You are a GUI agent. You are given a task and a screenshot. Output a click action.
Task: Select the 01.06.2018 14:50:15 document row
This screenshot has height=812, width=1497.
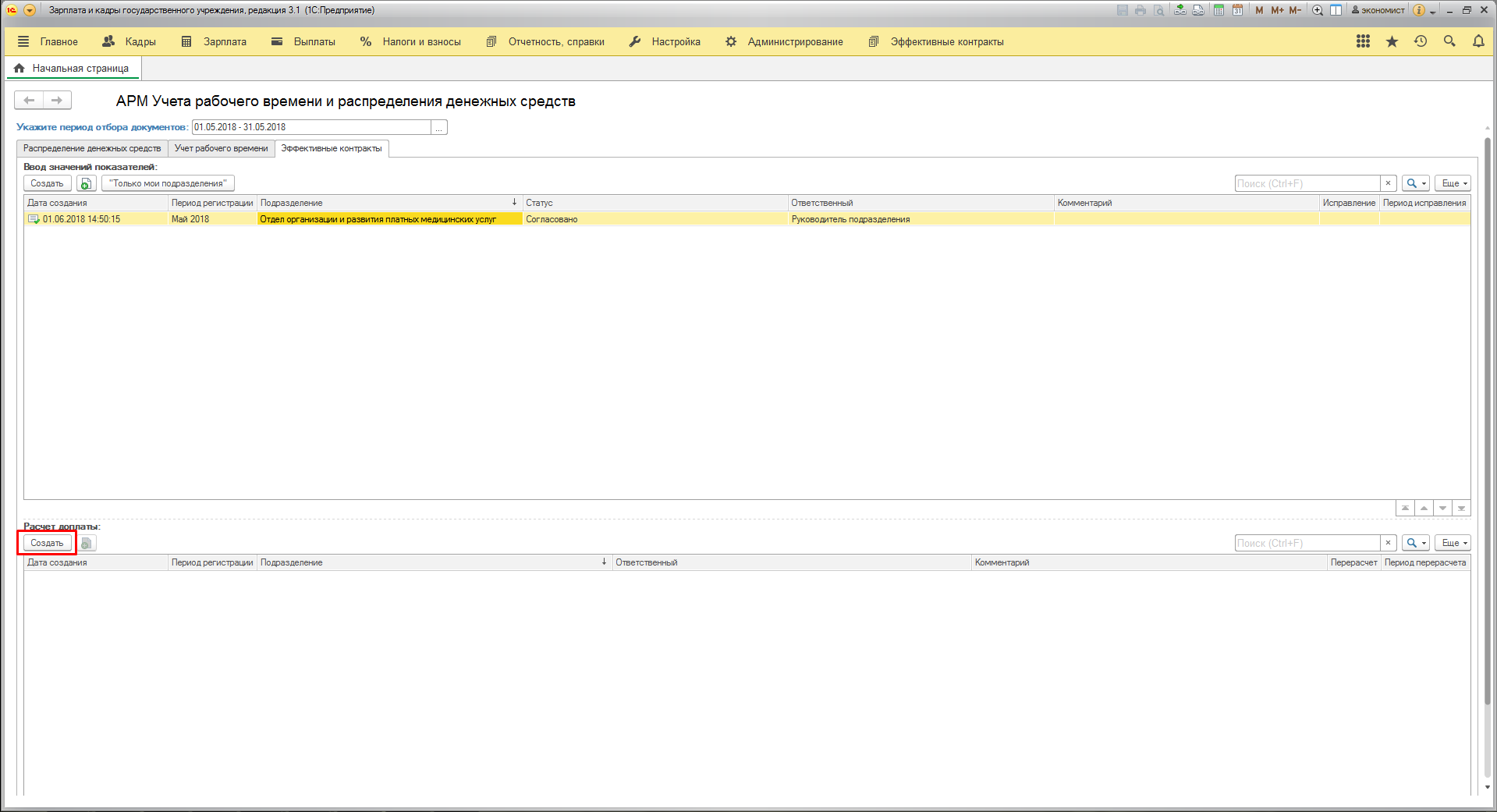pos(82,219)
